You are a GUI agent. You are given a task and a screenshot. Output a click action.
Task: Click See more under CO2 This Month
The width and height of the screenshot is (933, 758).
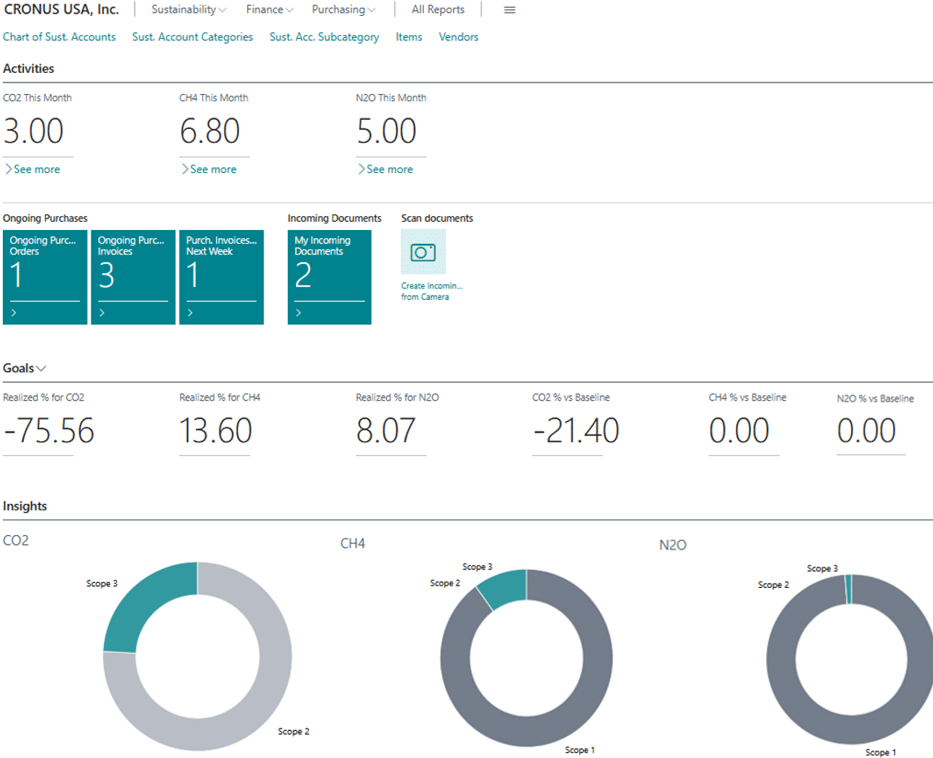[32, 170]
